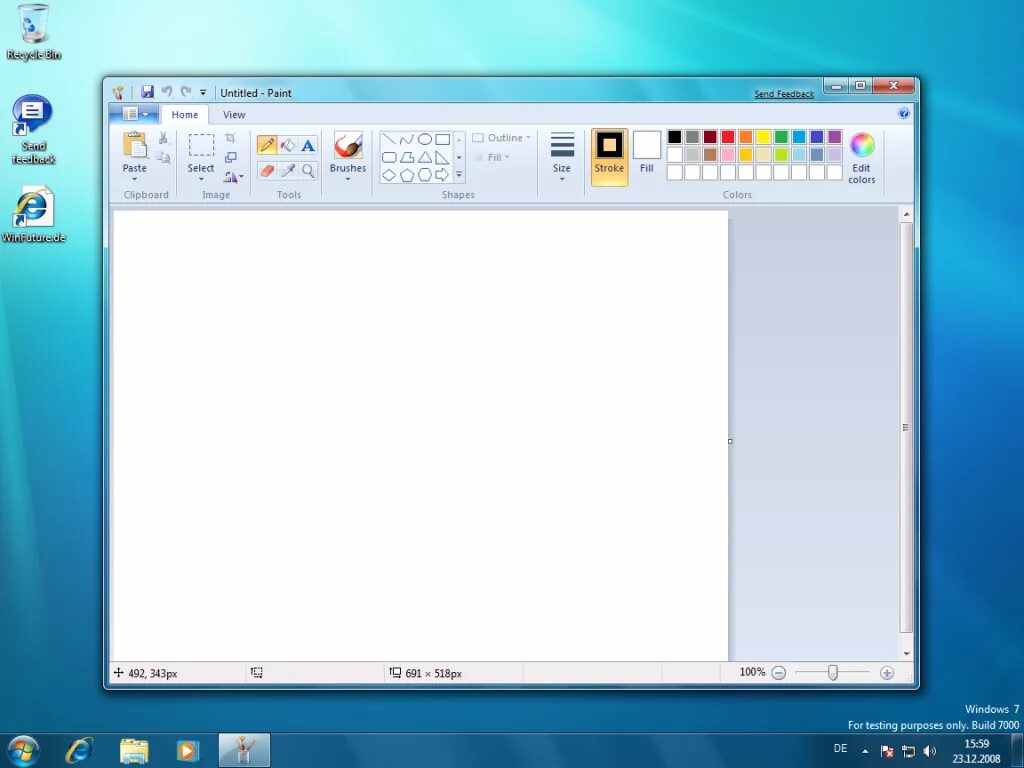Viewport: 1024px width, 768px height.
Task: Open the Size line thickness dropdown
Action: [x=562, y=157]
